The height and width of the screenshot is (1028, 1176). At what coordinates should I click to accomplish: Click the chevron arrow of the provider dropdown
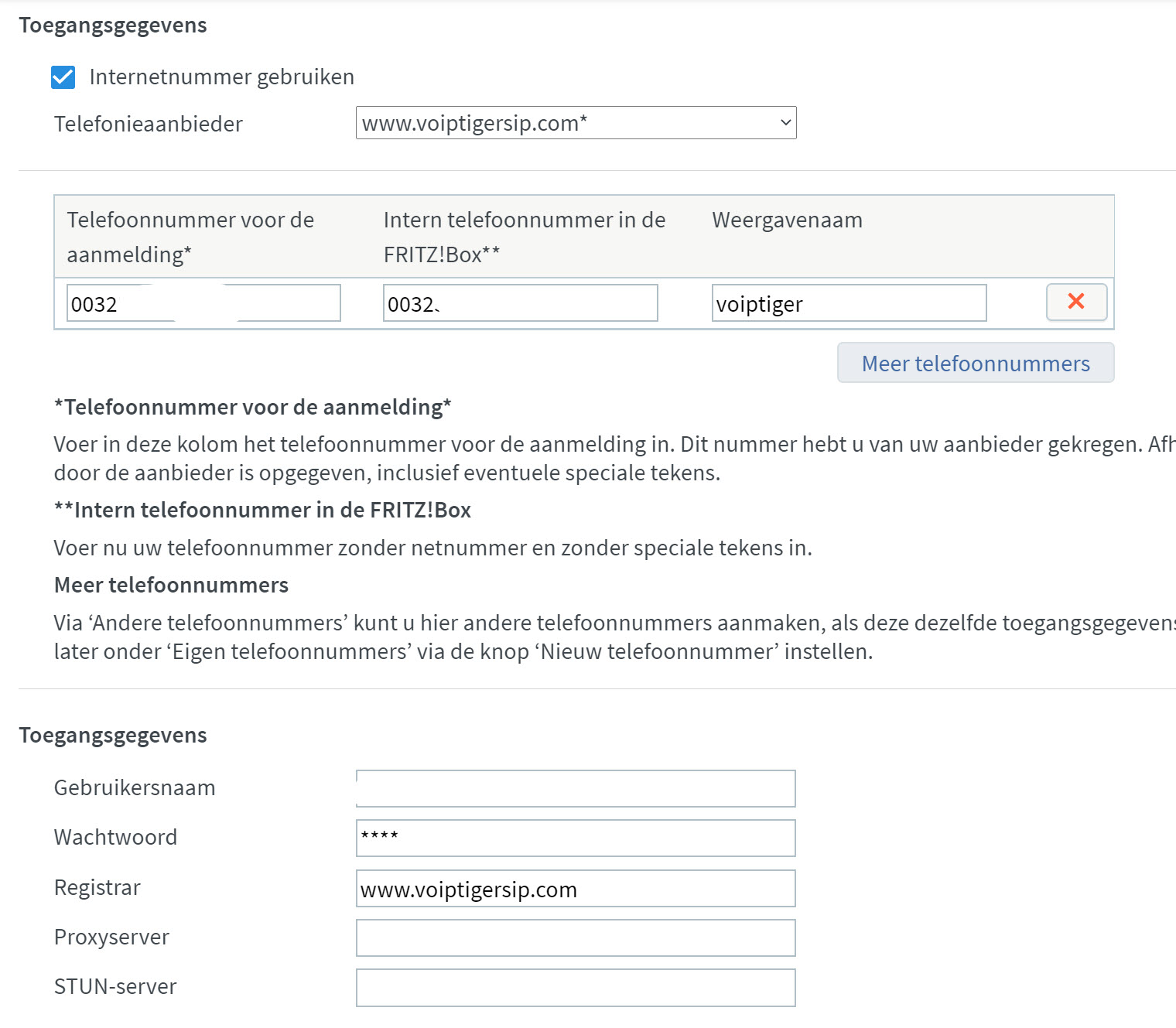click(785, 123)
